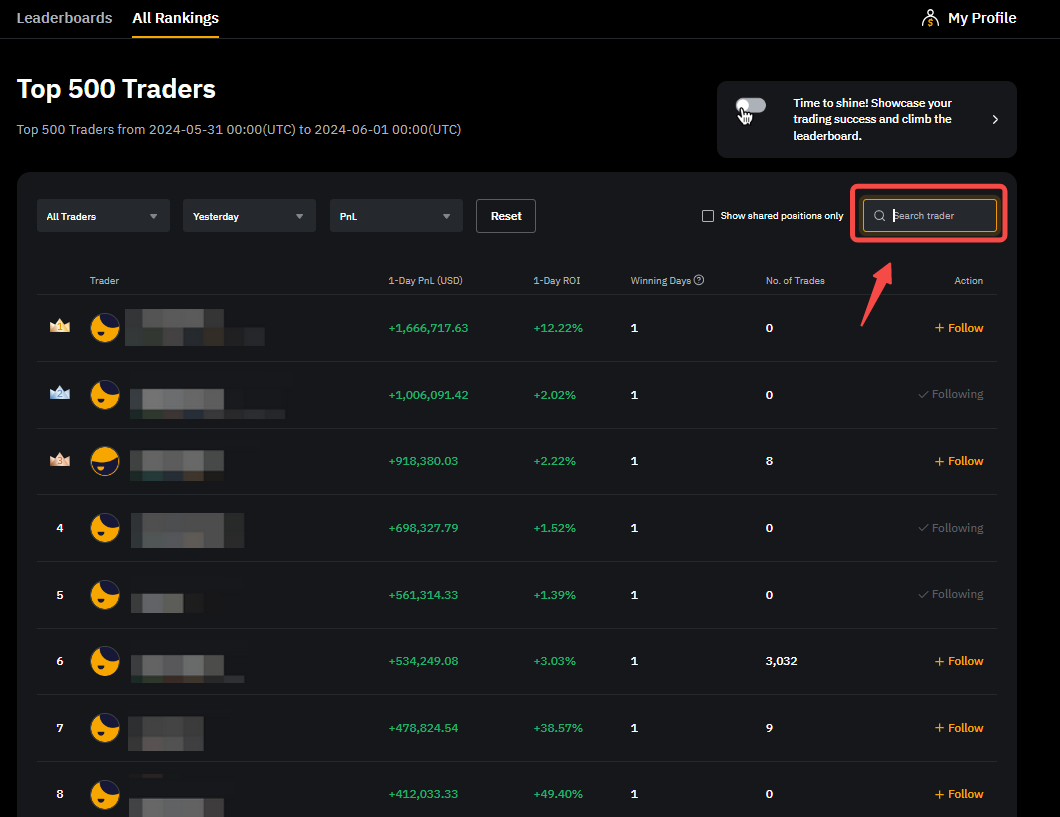Click the blue crown icon beside rank 2
Screen dimensions: 1060x817
59,392
